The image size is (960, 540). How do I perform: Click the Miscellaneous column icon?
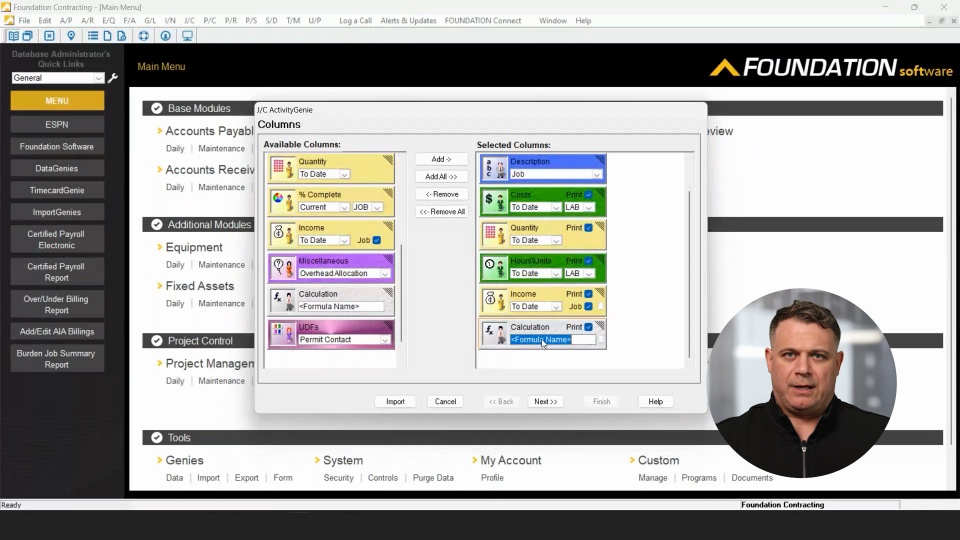tap(282, 267)
